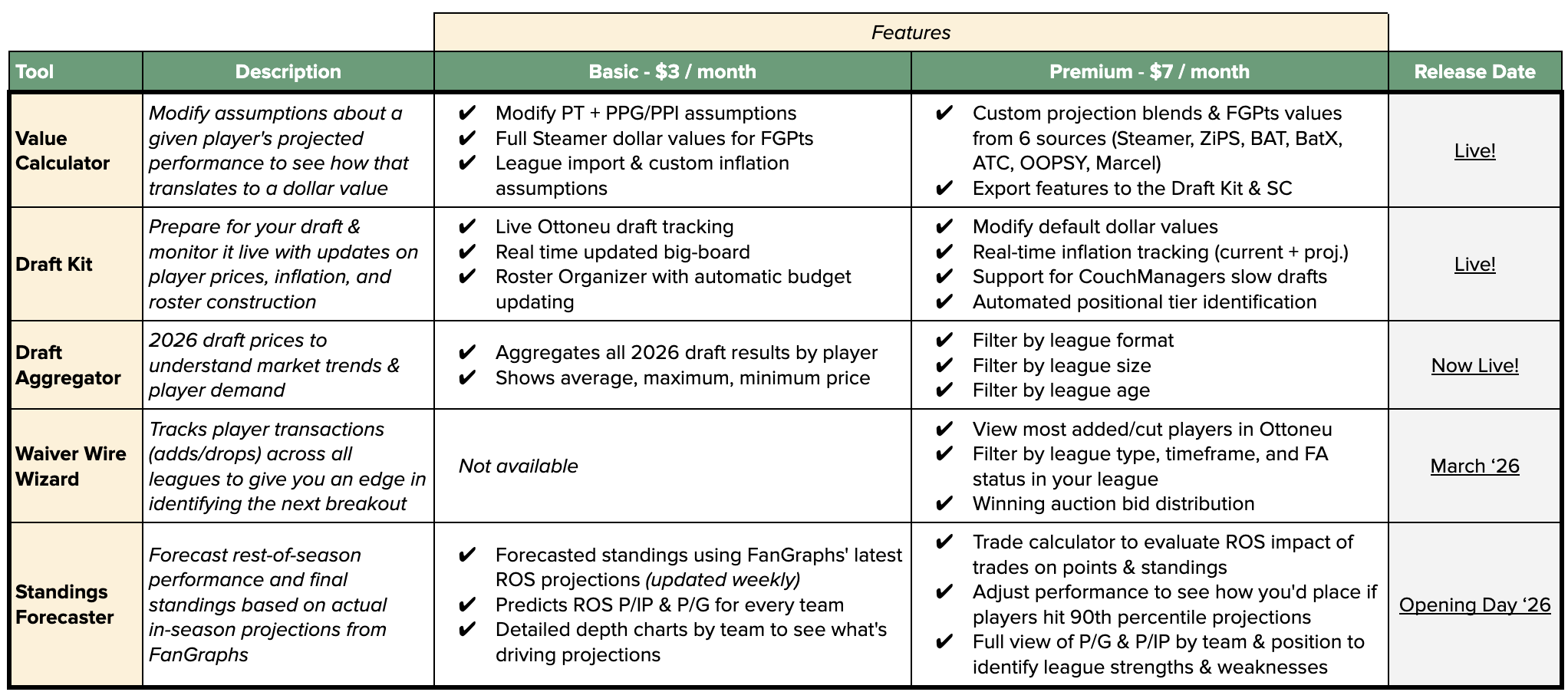Click checkmark beside 'Winning auction bid distribution'
Screen dimensions: 1568x692
click(944, 504)
